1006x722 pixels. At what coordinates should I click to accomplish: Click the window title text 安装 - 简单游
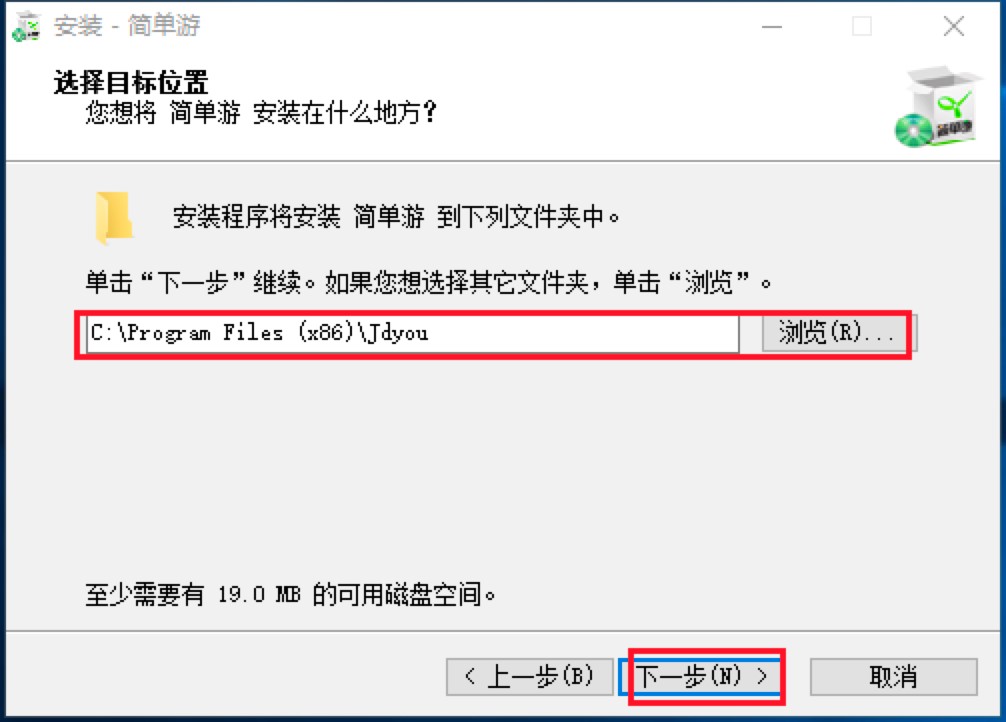pos(127,26)
